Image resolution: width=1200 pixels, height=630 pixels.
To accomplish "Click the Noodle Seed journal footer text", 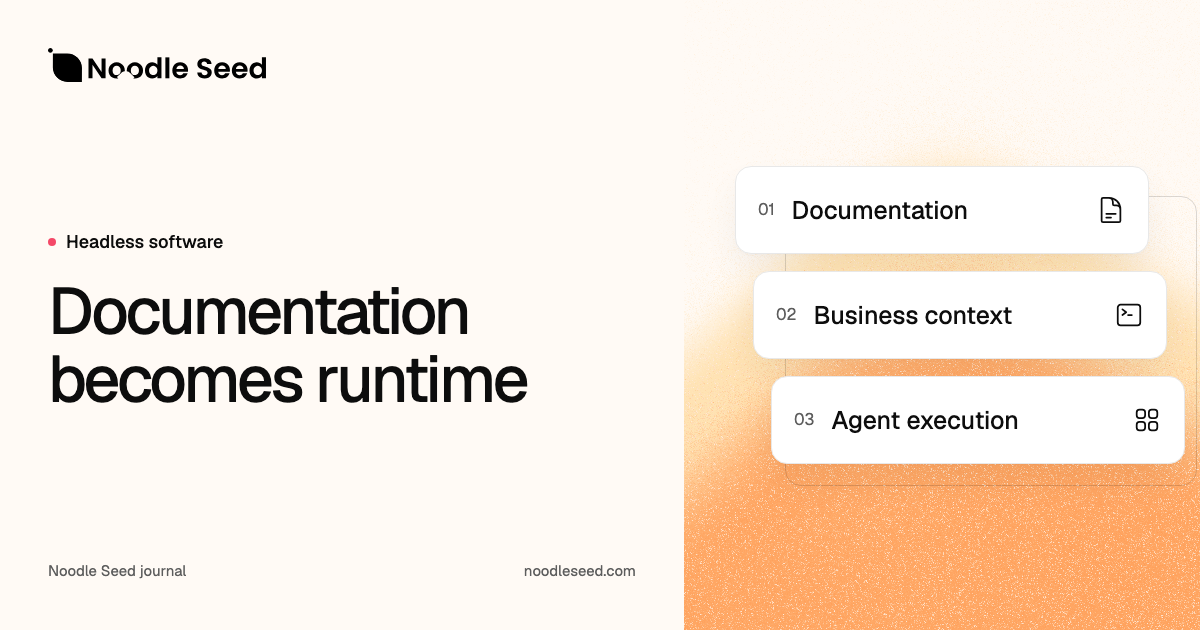I will (117, 571).
